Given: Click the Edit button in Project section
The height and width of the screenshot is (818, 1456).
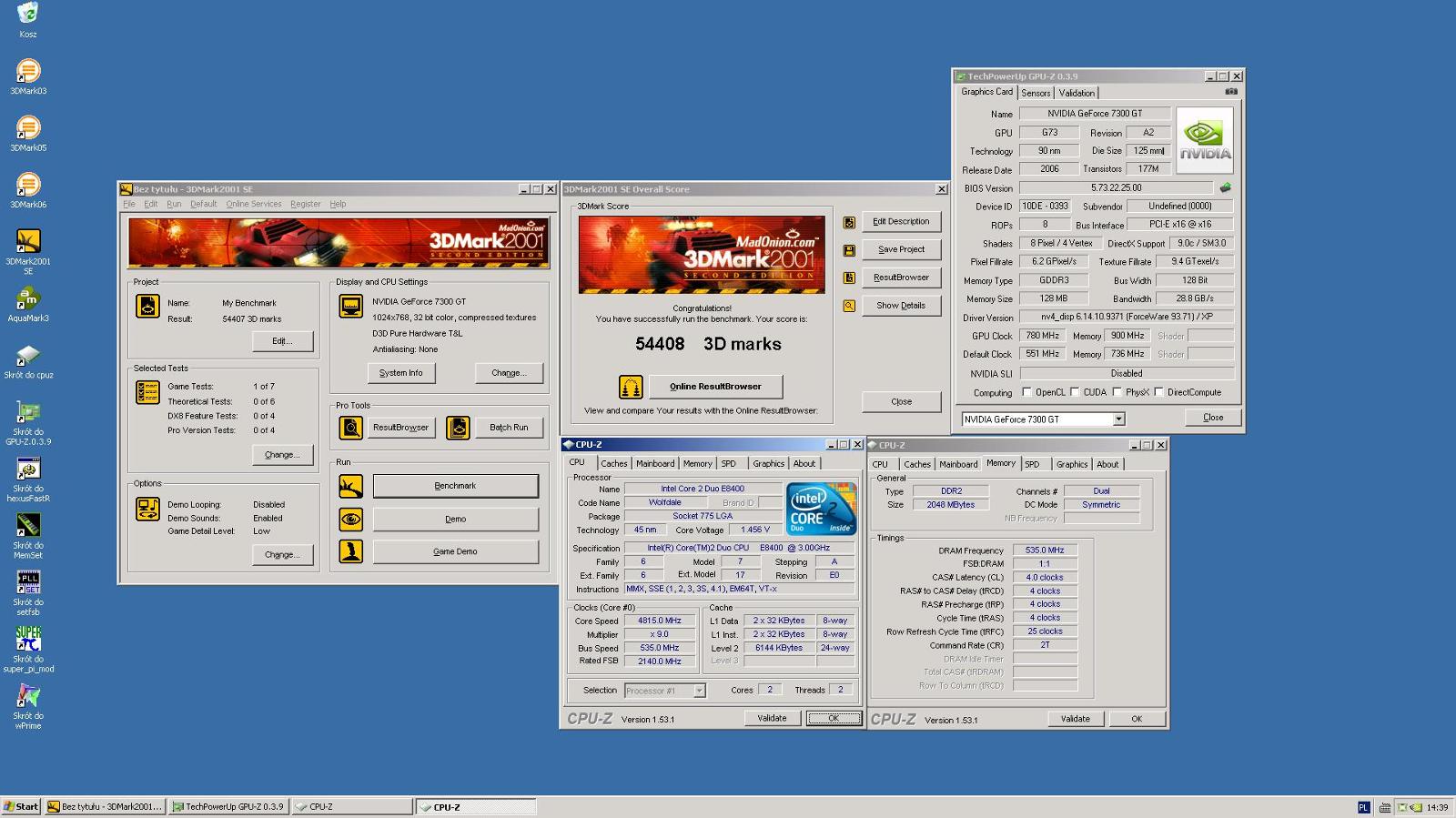Looking at the screenshot, I should coord(282,341).
